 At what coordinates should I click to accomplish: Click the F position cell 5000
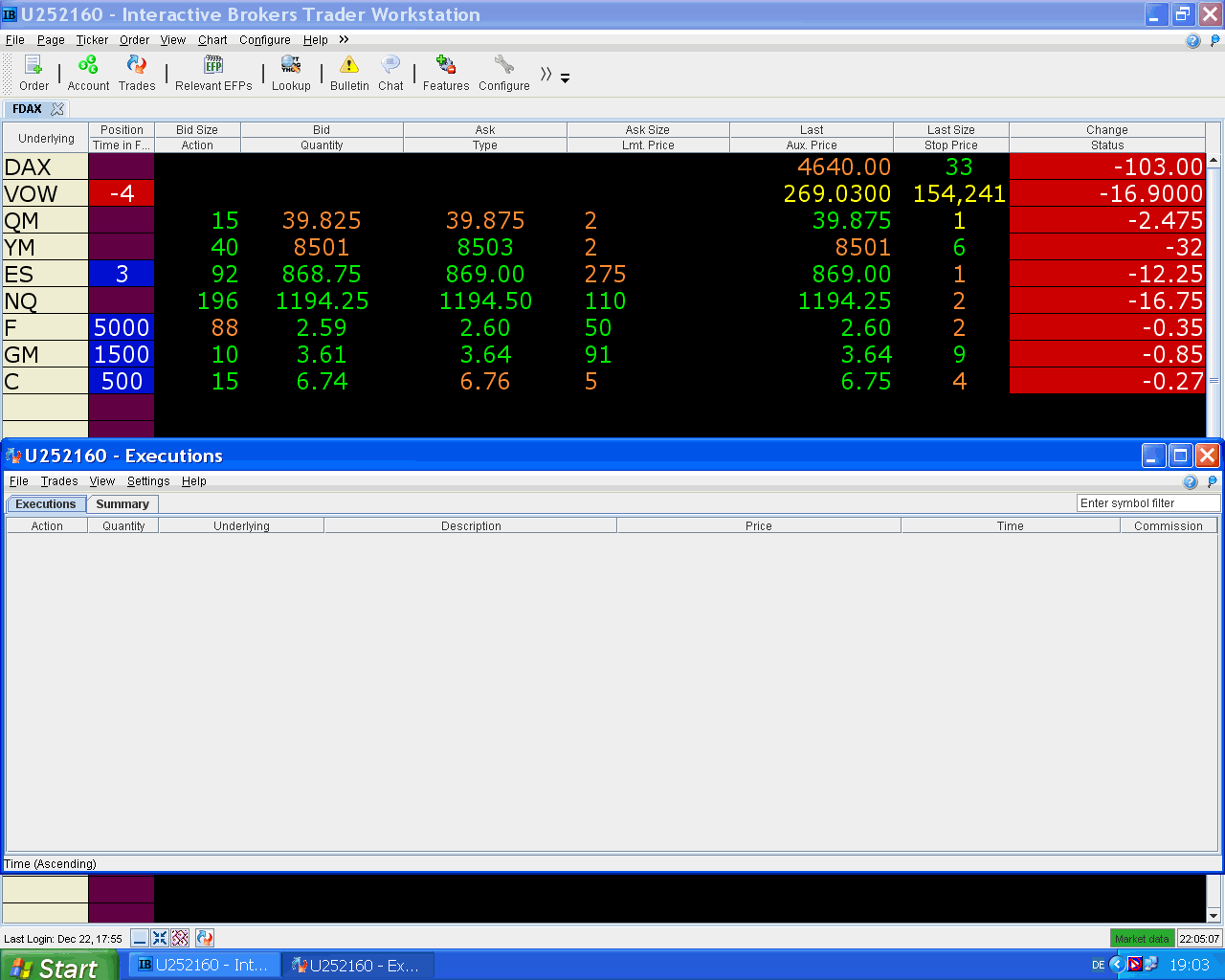pyautogui.click(x=122, y=327)
